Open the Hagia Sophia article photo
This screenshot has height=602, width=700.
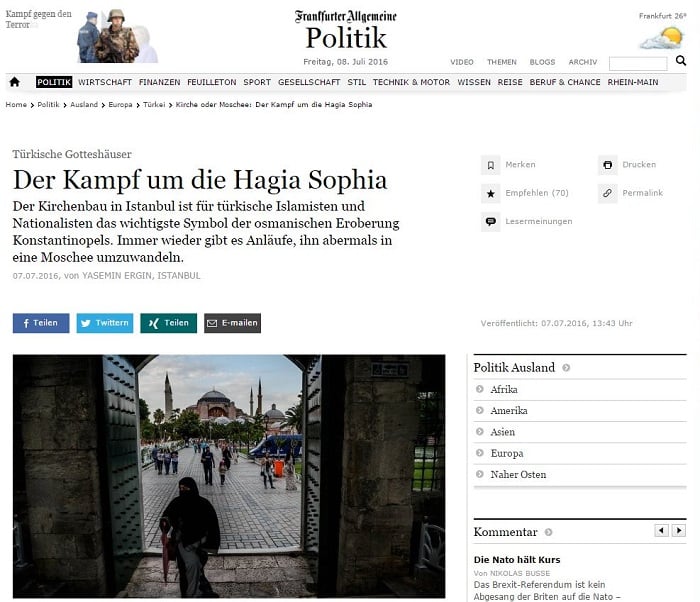(229, 476)
